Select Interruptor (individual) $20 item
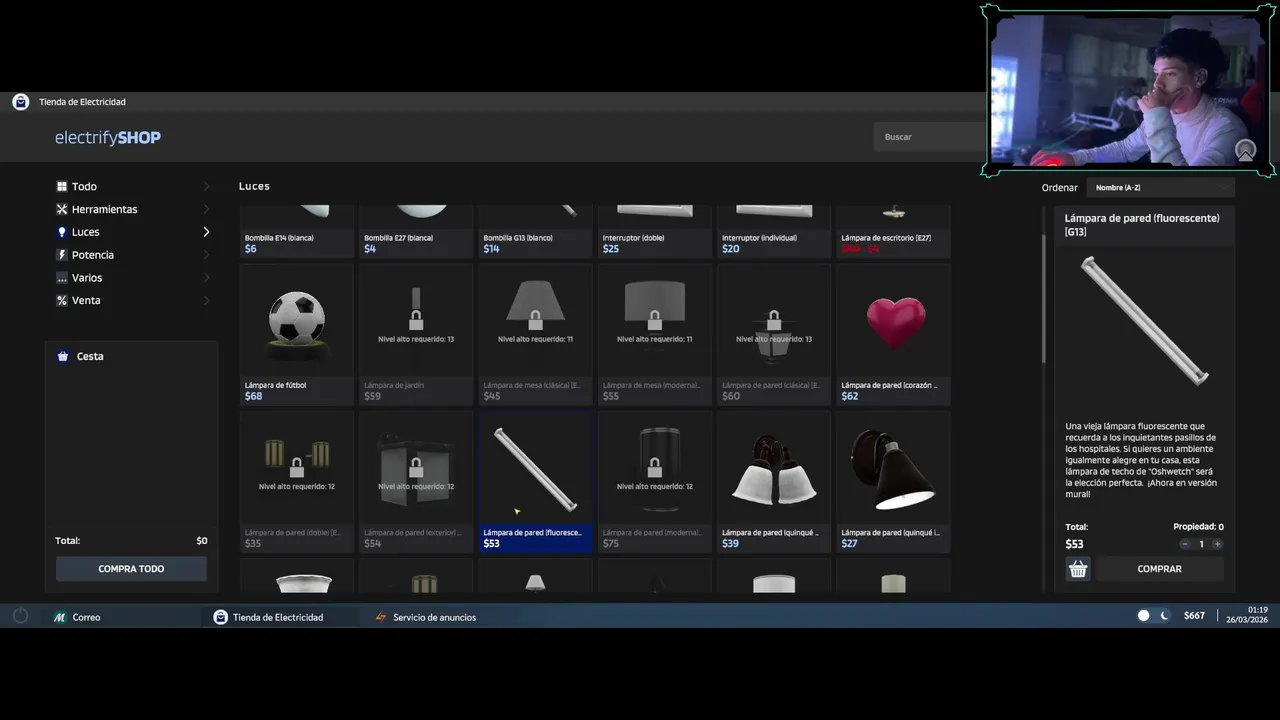This screenshot has height=720, width=1280. [774, 232]
